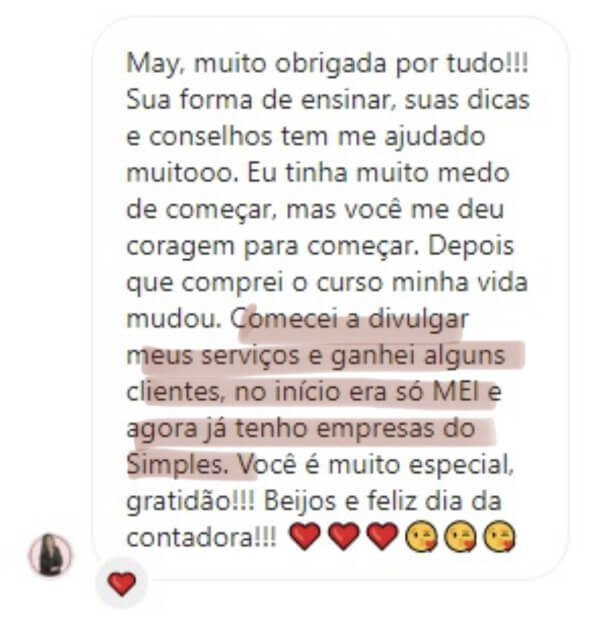Click the highlighted word 'Simples'
Viewport: 600px width, 631px height.
[x=175, y=465]
